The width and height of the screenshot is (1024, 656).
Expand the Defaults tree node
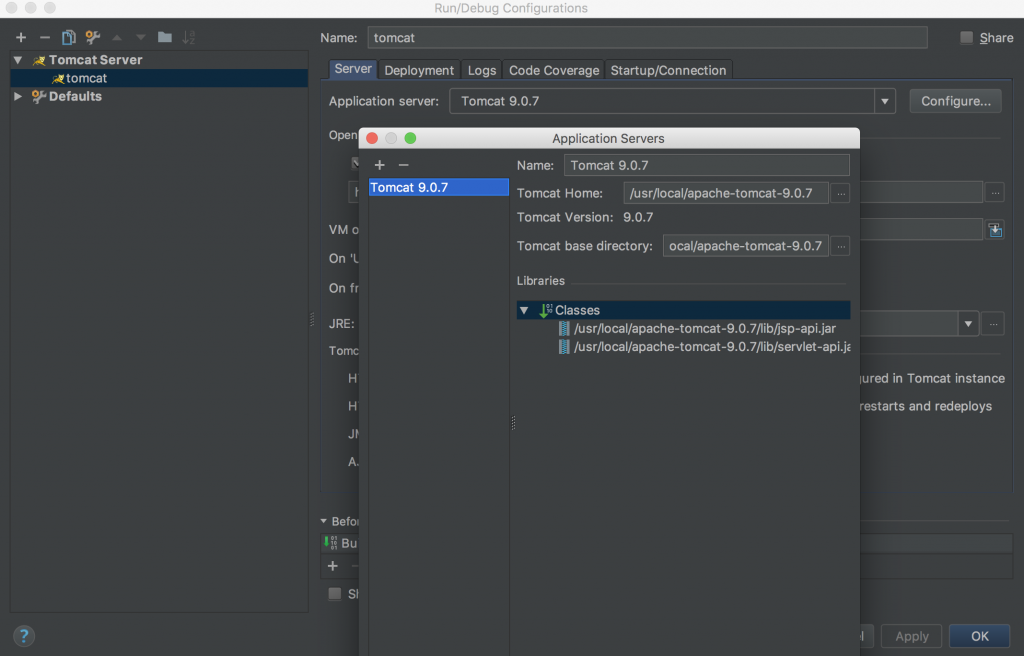pos(18,97)
